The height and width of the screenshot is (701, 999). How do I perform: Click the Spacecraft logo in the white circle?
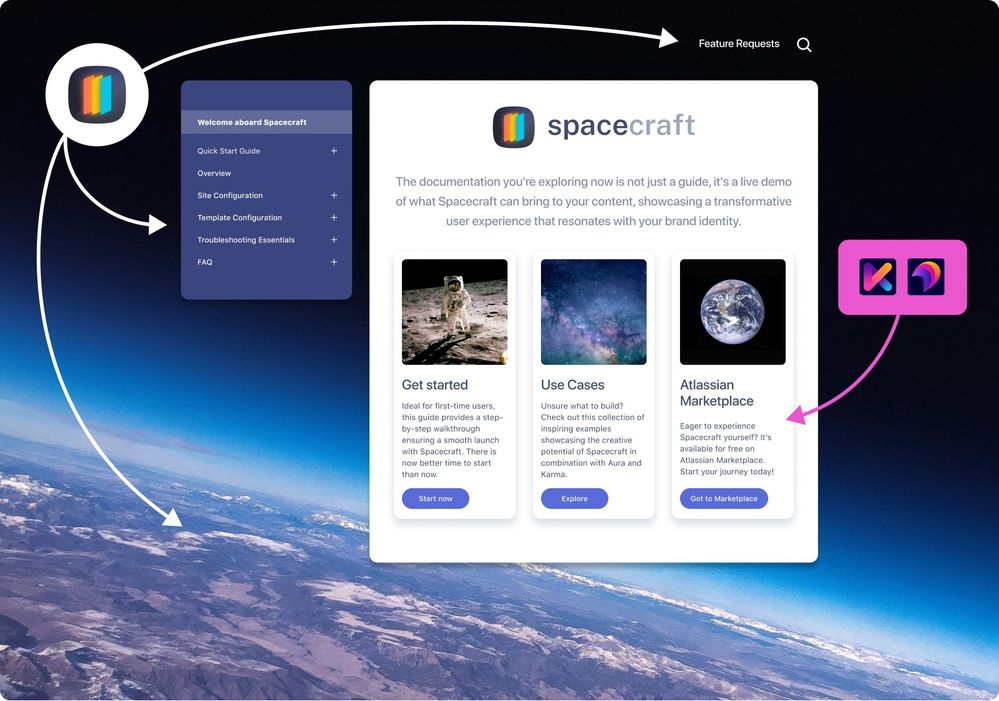pos(97,94)
